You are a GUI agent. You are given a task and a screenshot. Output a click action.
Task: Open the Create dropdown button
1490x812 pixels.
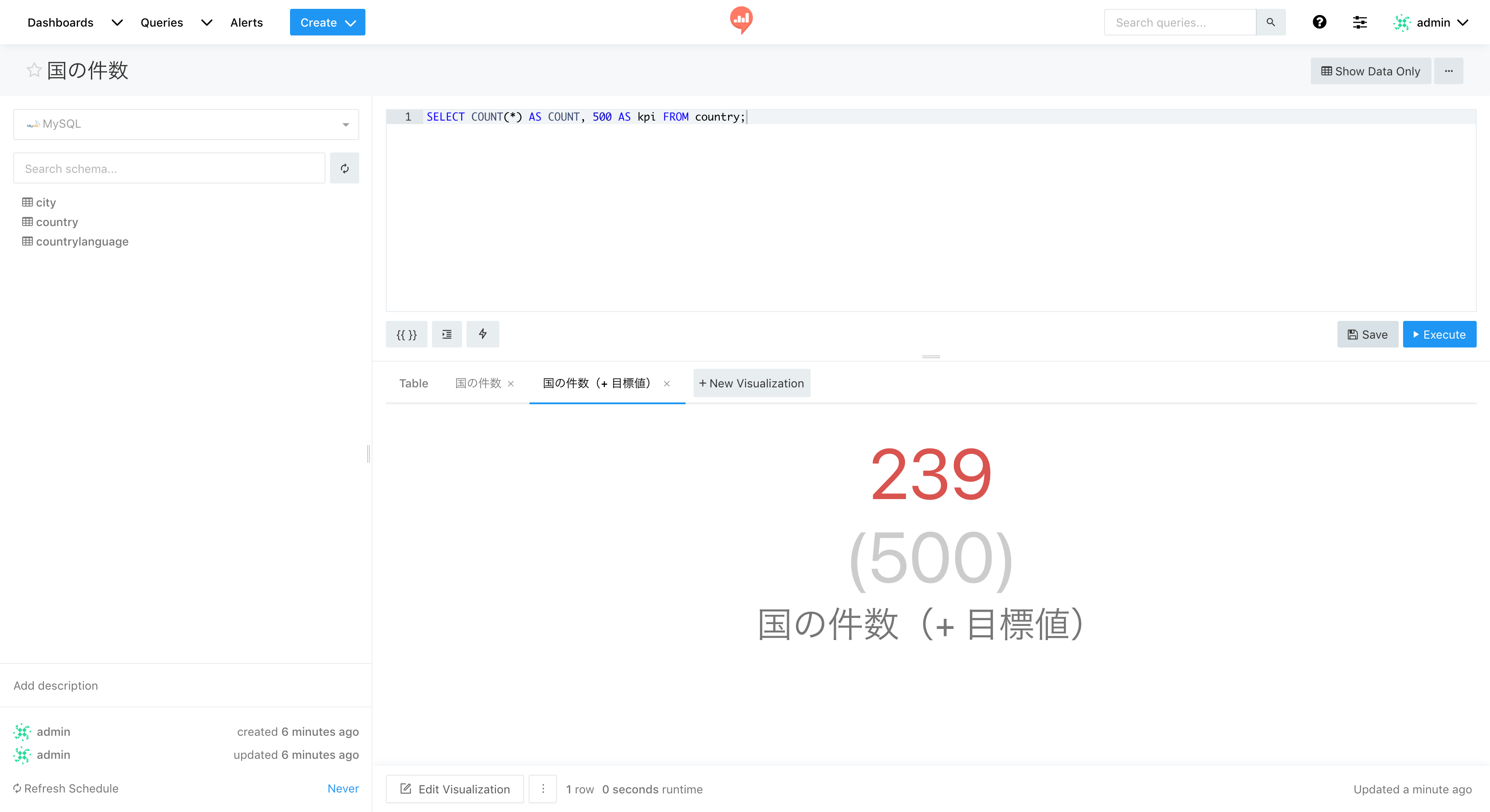[327, 22]
